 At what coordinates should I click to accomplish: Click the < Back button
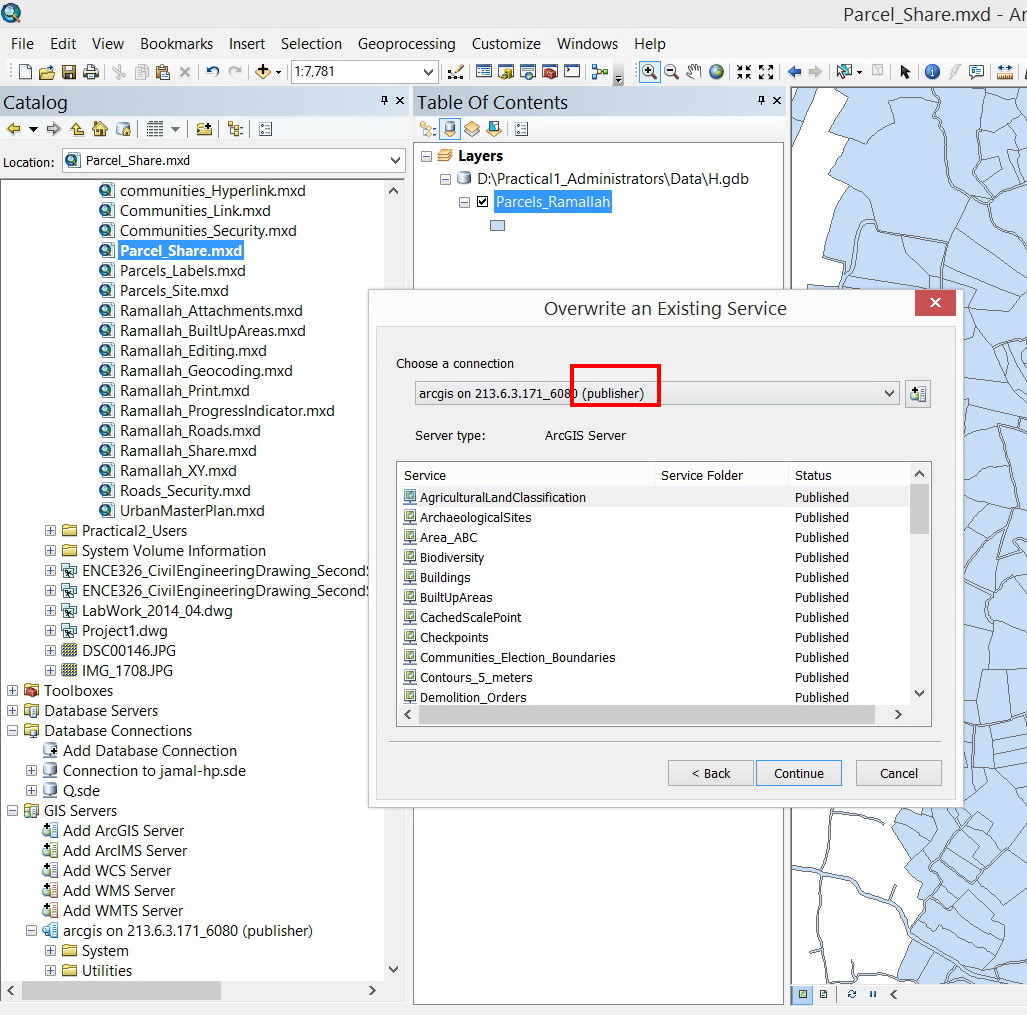711,773
